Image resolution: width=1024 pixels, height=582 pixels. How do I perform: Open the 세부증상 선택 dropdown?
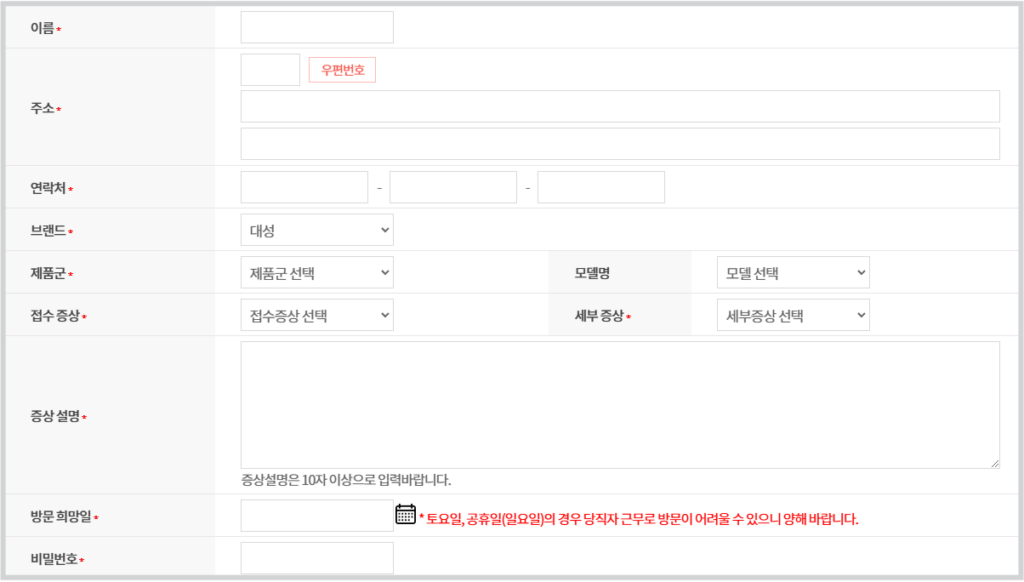tap(793, 315)
